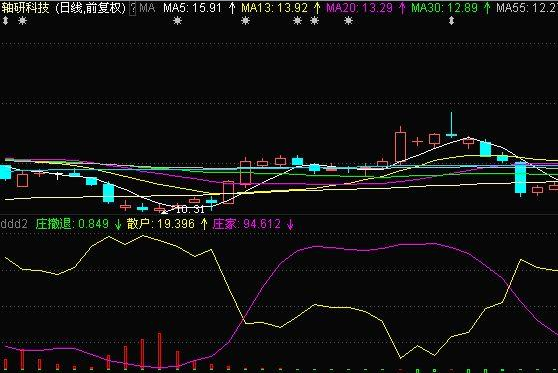Viewport: 558px width, 373px height.
Task: Click the cyan candle with longest upper wick
Action: [451, 125]
